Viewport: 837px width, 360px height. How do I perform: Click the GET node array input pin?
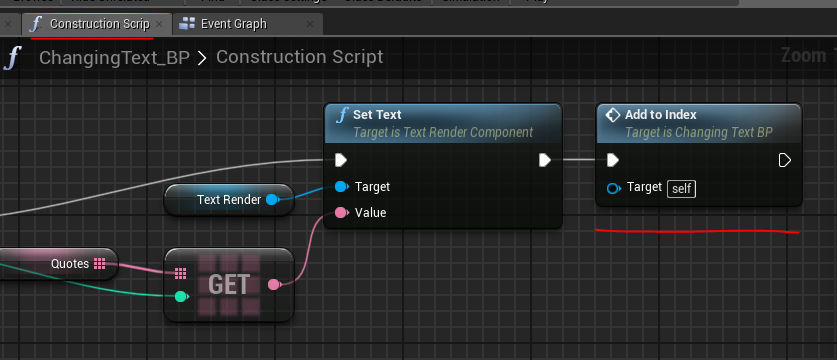point(181,274)
